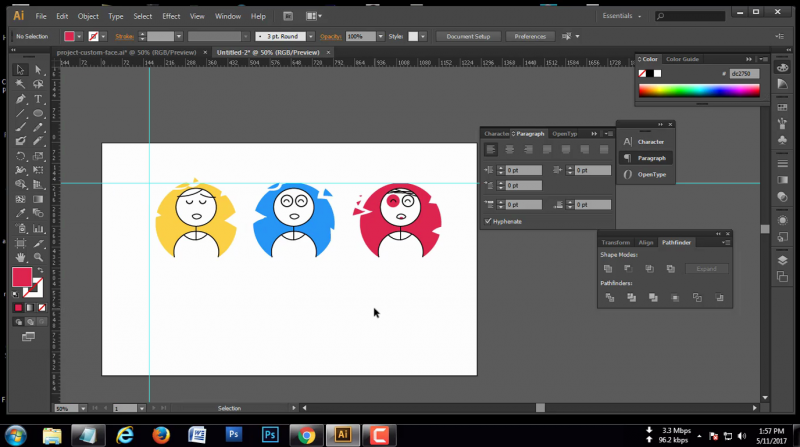Viewport: 800px width, 447px height.
Task: Toggle the Hyphenate checkbox
Action: coord(488,221)
